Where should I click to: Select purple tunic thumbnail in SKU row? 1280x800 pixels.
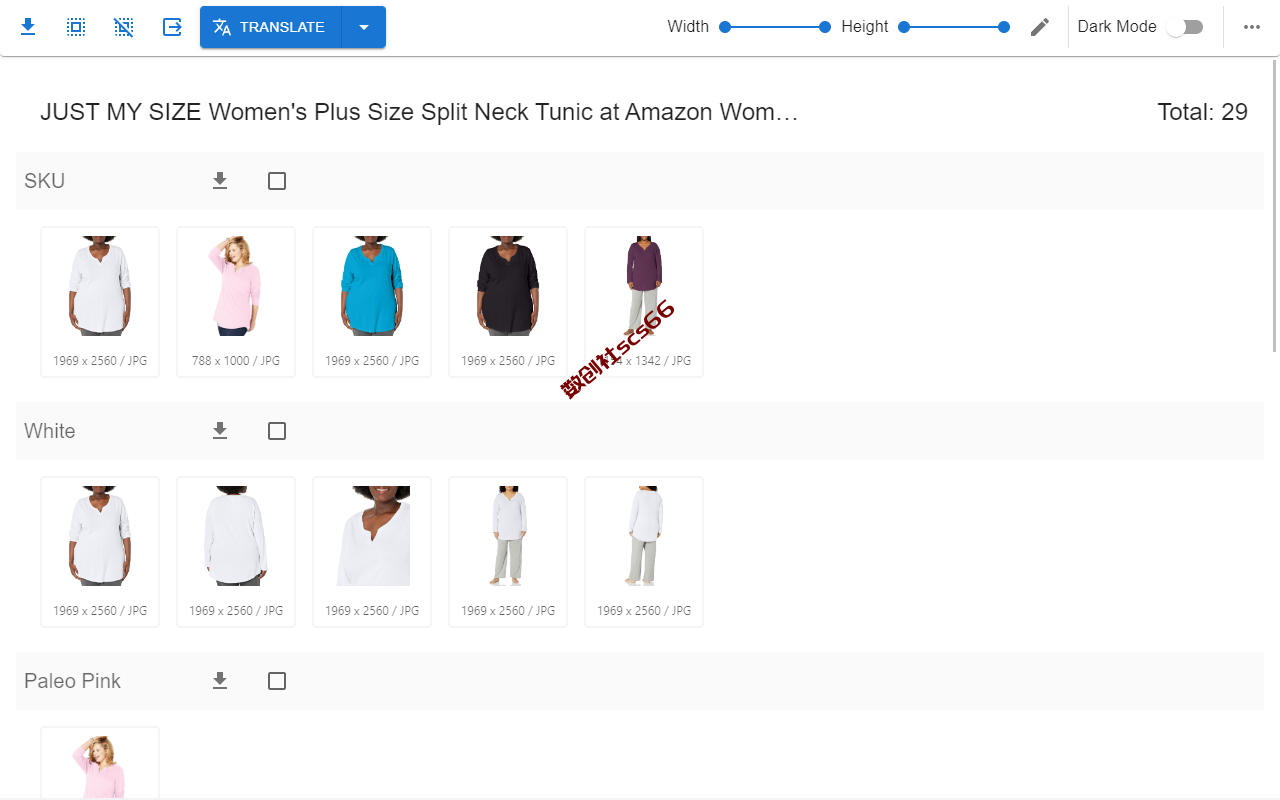click(x=644, y=302)
